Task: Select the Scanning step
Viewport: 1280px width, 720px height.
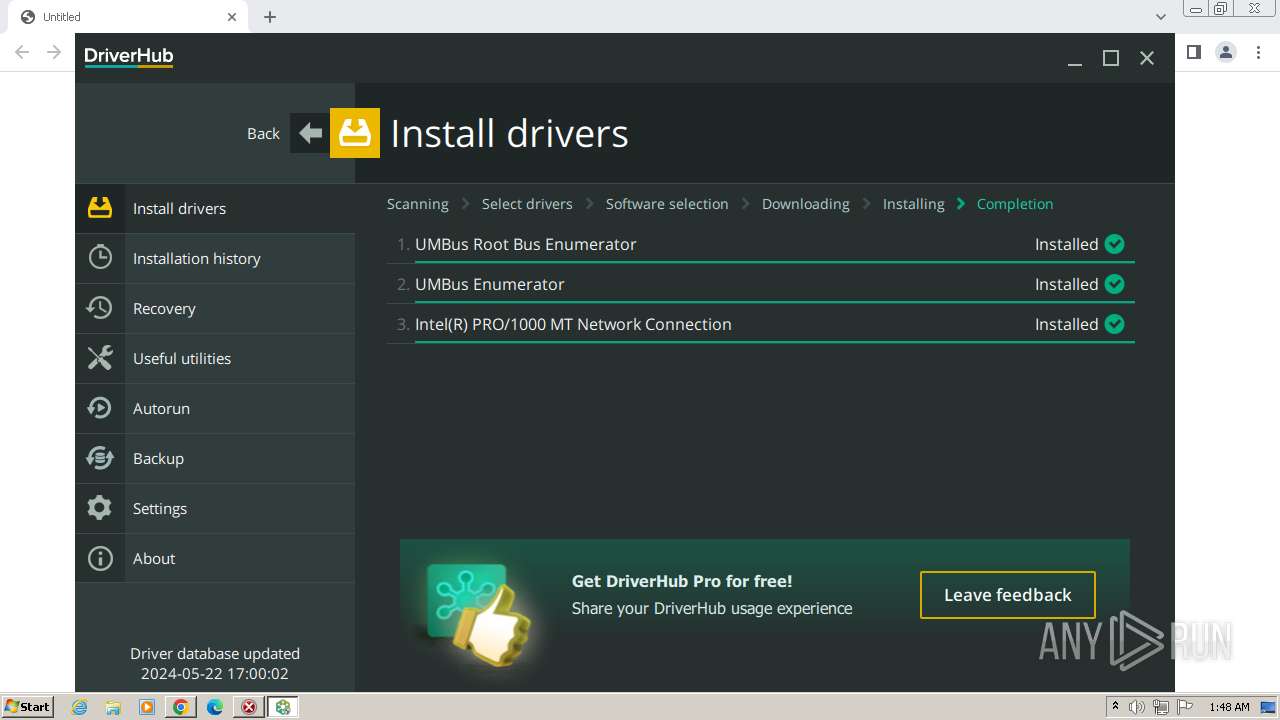Action: [x=417, y=204]
